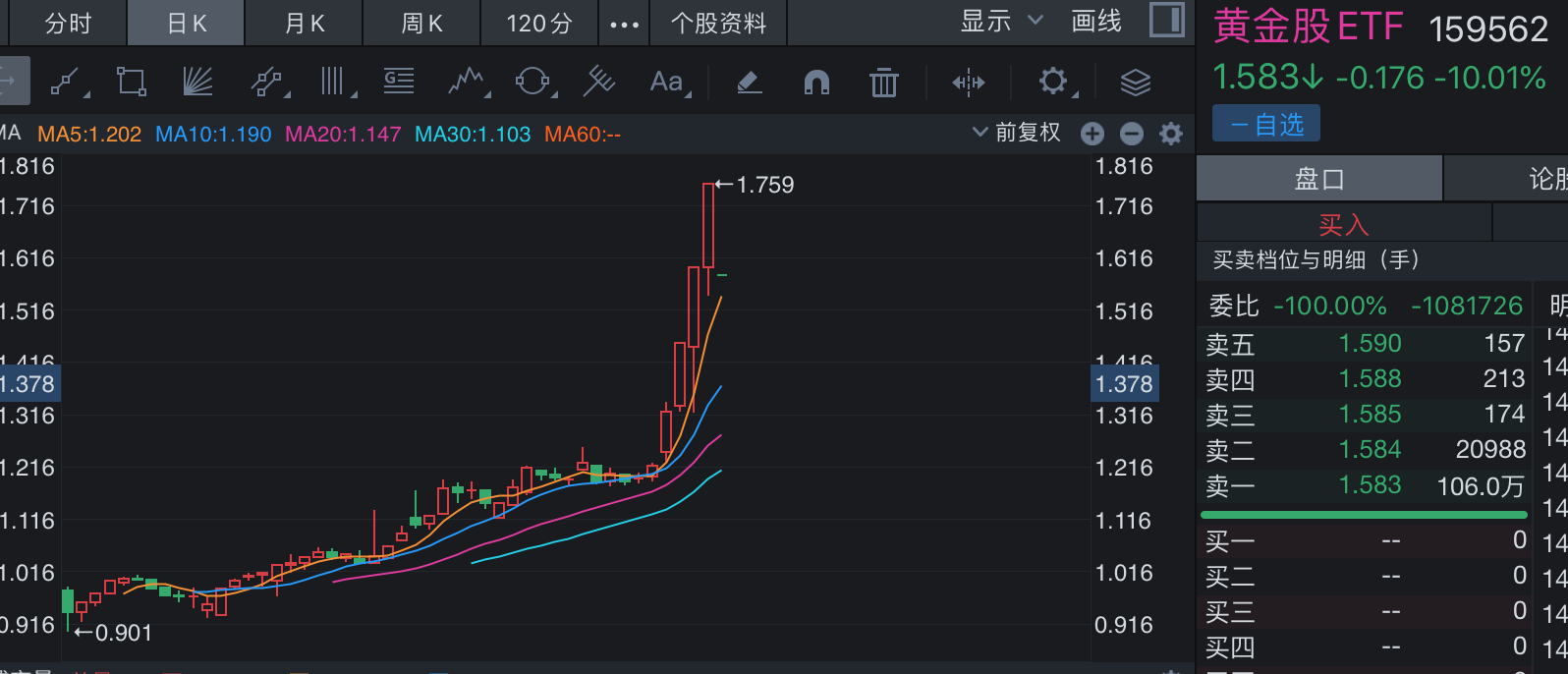The width and height of the screenshot is (1568, 674).
Task: Select the pitchfork drawing tool
Action: click(598, 82)
